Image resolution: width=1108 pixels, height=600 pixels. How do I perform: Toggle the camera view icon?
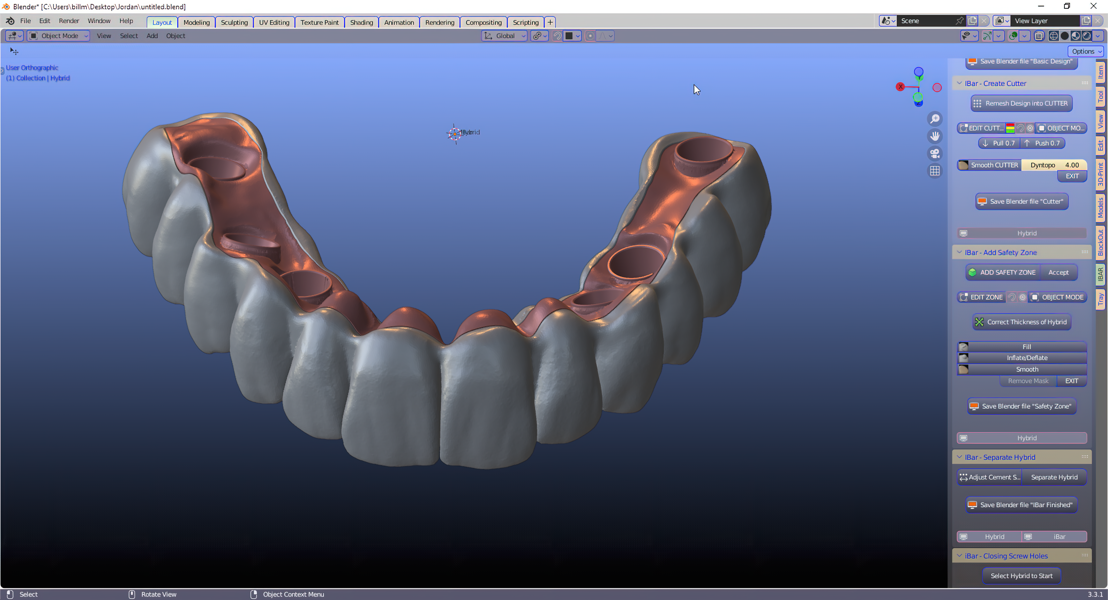[x=935, y=154]
